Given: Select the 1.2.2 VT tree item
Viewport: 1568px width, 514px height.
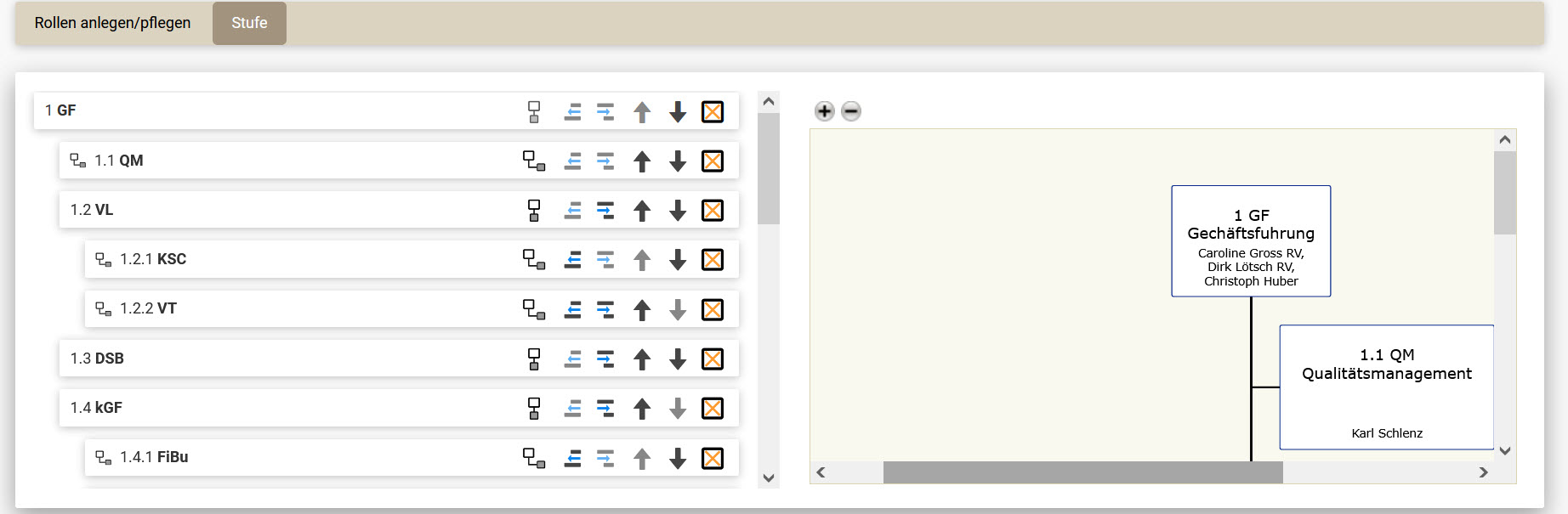Looking at the screenshot, I should [x=148, y=308].
